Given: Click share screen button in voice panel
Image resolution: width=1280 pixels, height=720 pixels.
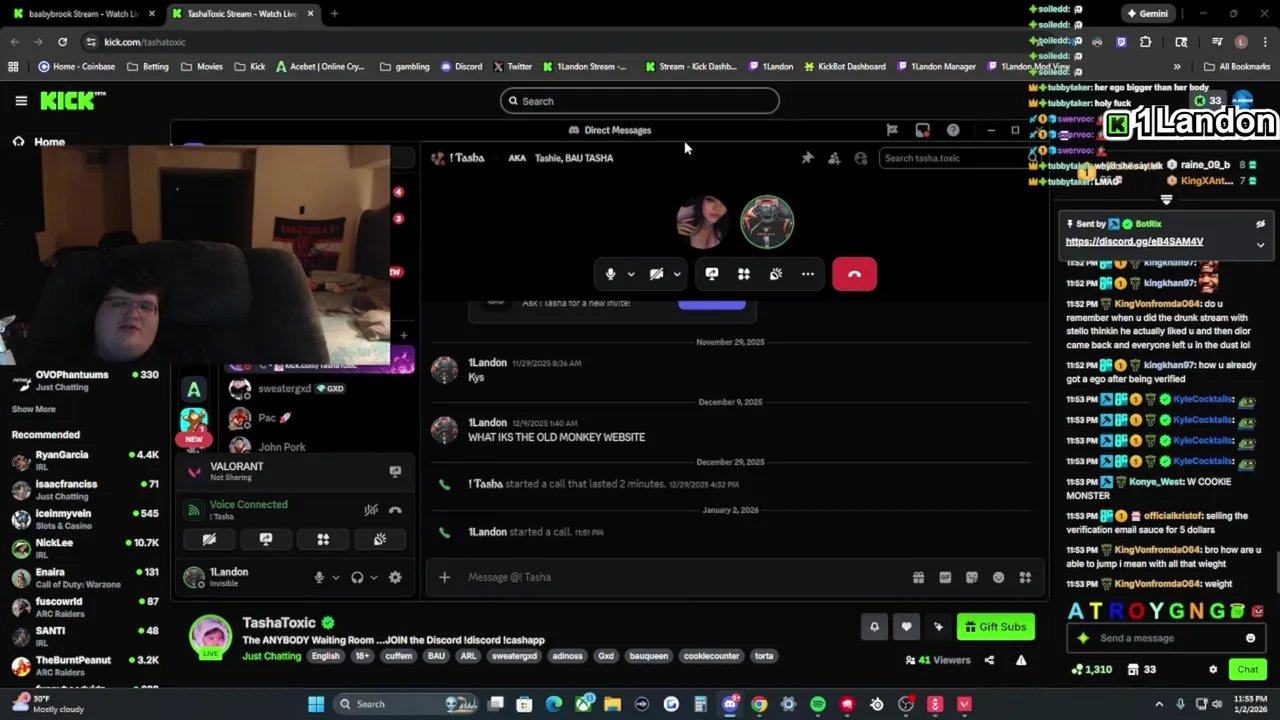Looking at the screenshot, I should [266, 539].
